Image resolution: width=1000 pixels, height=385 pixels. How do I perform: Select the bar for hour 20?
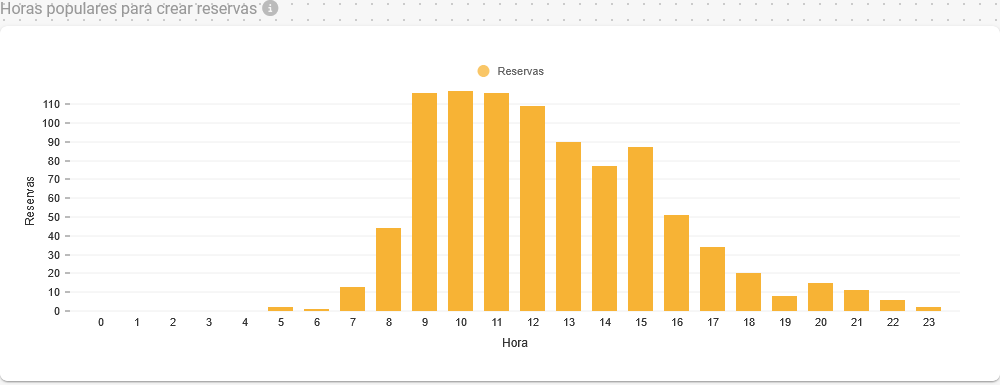(821, 297)
